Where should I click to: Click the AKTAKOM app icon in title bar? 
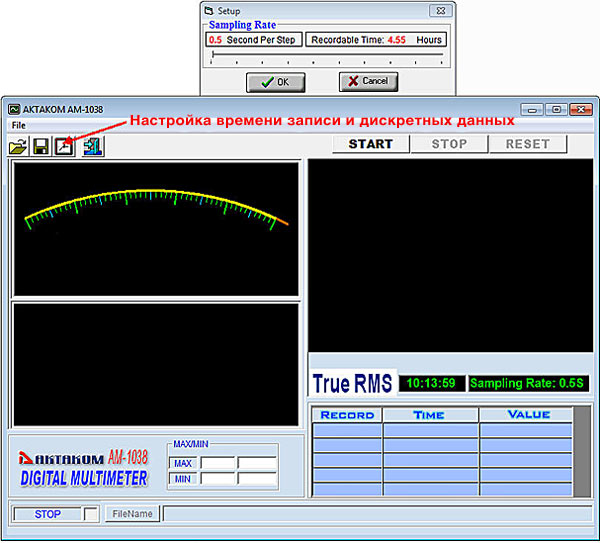[x=14, y=109]
